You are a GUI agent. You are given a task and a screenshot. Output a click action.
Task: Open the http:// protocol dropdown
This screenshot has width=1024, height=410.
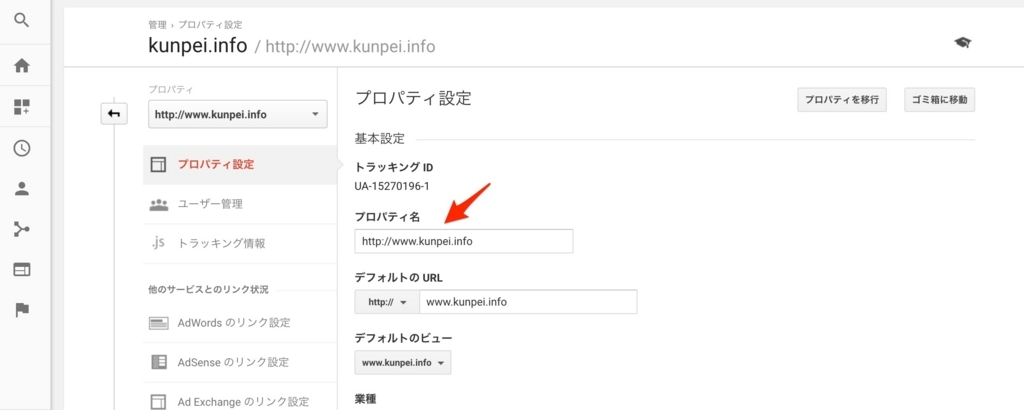[x=387, y=302]
